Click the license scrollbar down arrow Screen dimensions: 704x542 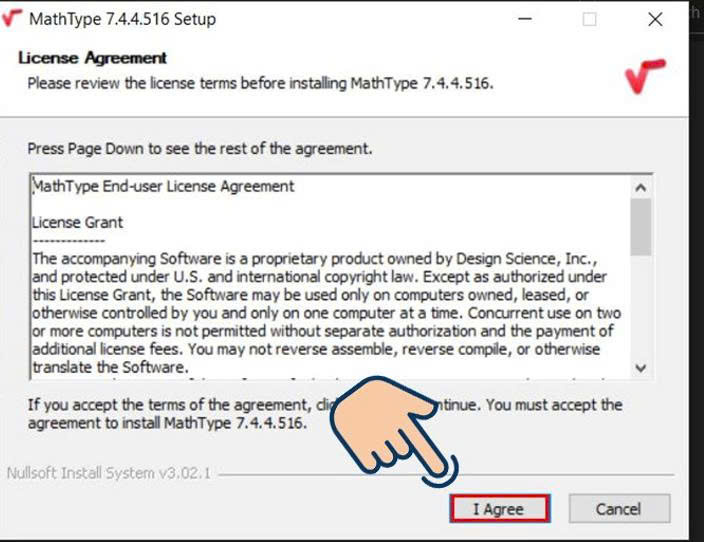641,368
